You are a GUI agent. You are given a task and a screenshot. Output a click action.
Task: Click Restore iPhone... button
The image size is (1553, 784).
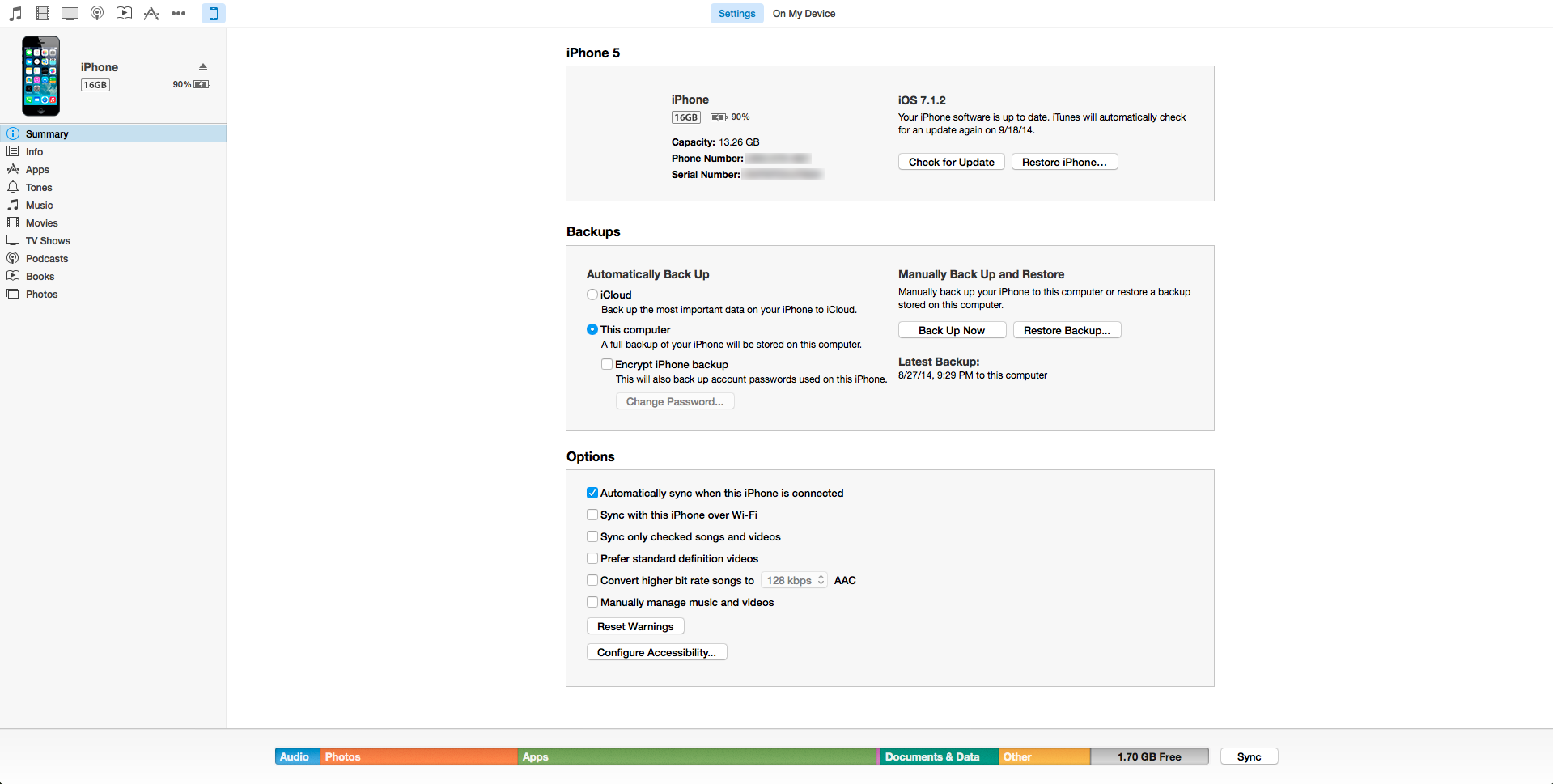coord(1065,162)
